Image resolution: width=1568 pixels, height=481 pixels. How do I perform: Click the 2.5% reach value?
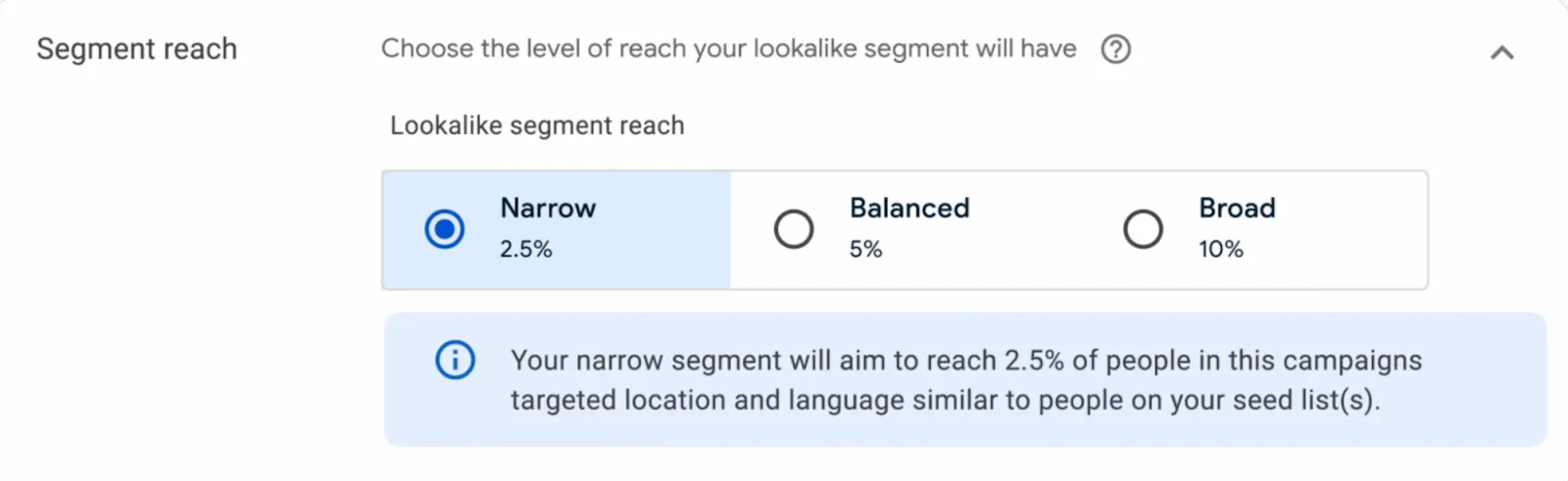click(x=526, y=250)
